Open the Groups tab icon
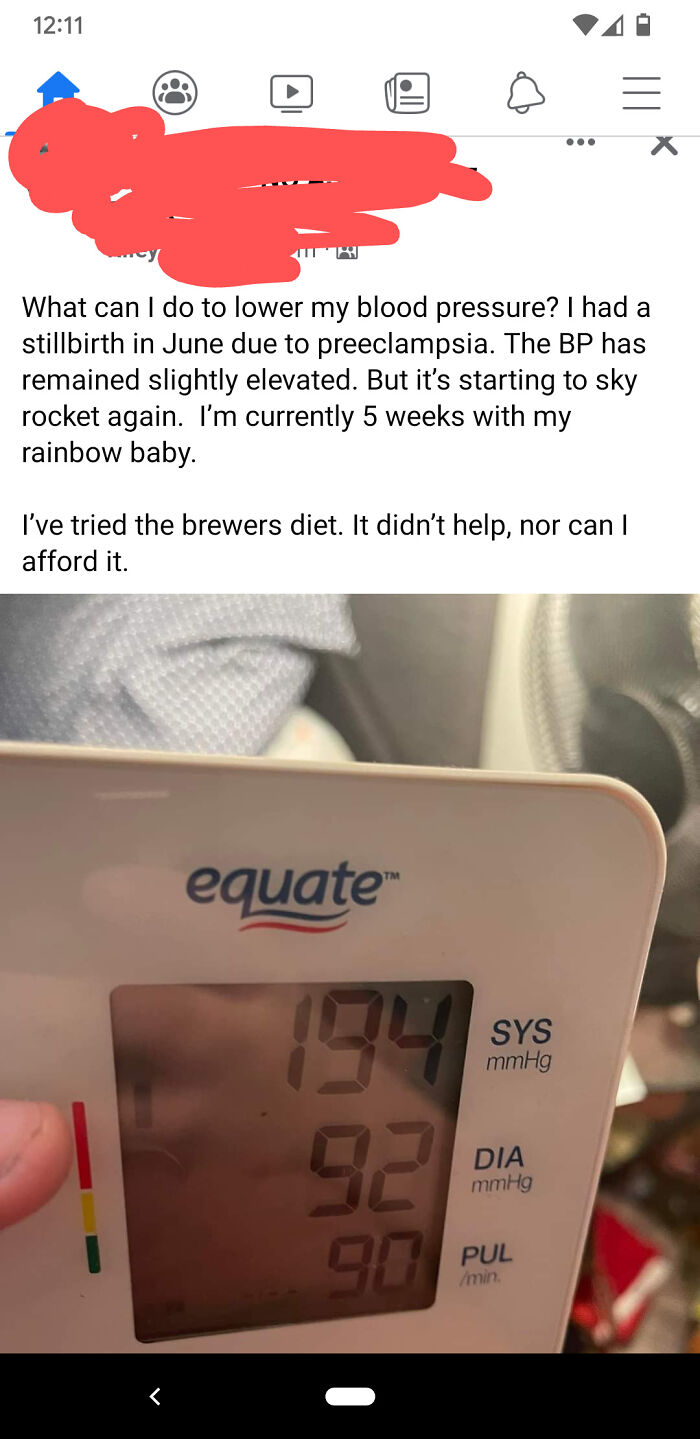Viewport: 700px width, 1439px height. (175, 93)
